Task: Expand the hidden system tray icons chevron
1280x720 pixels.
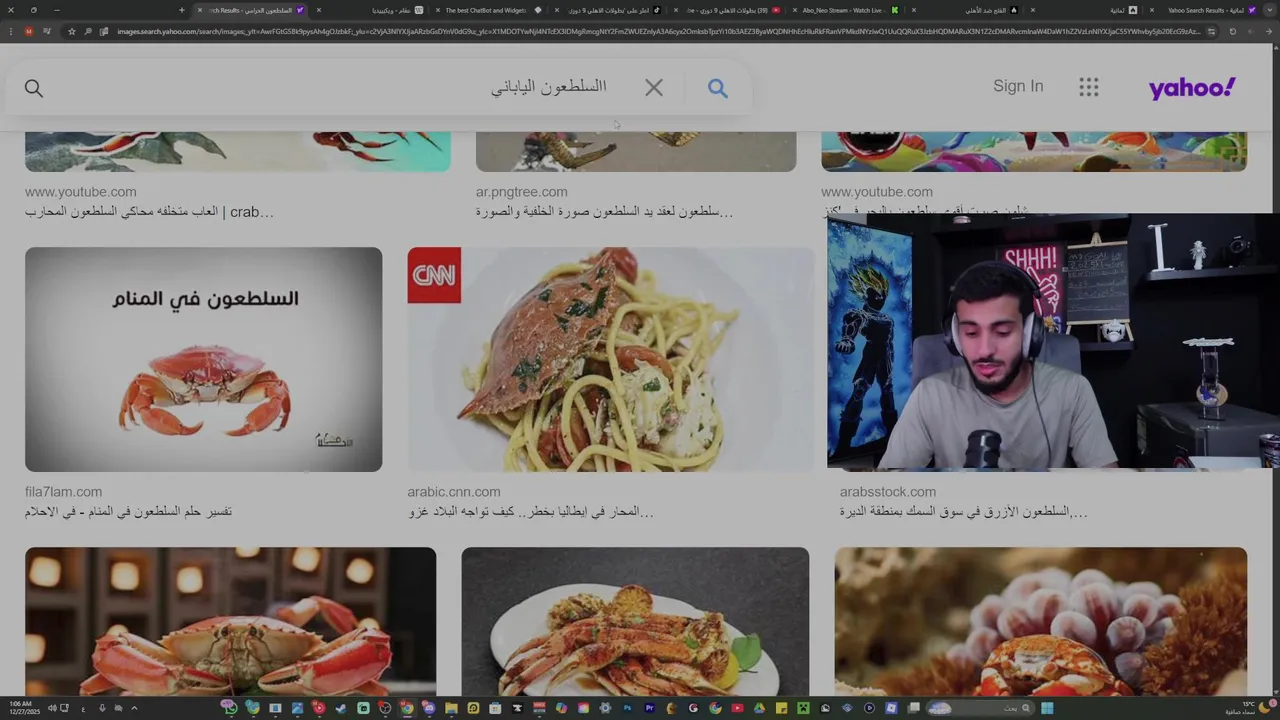Action: 135,708
